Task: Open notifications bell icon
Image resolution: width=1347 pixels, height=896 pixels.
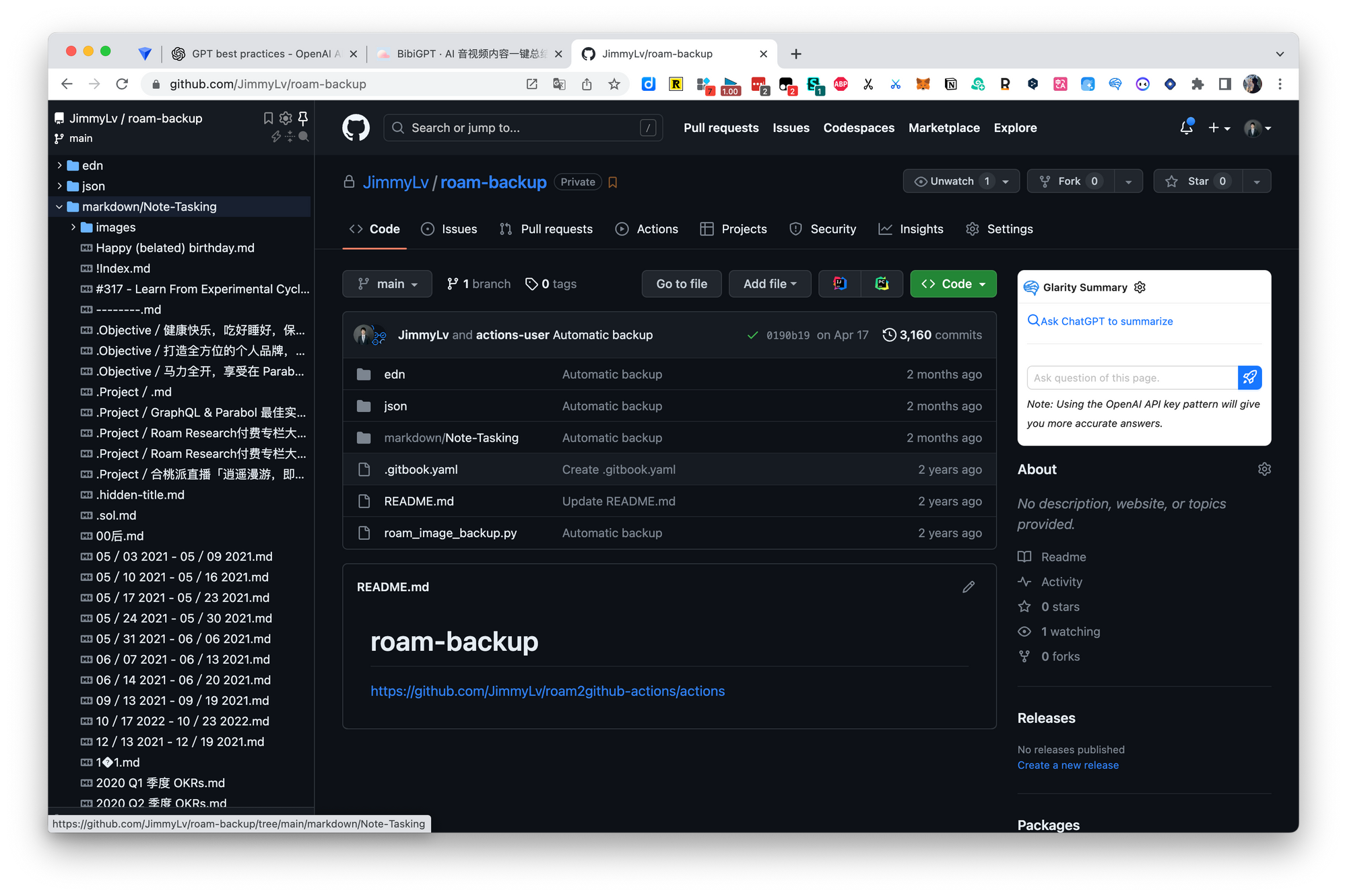Action: [1186, 127]
